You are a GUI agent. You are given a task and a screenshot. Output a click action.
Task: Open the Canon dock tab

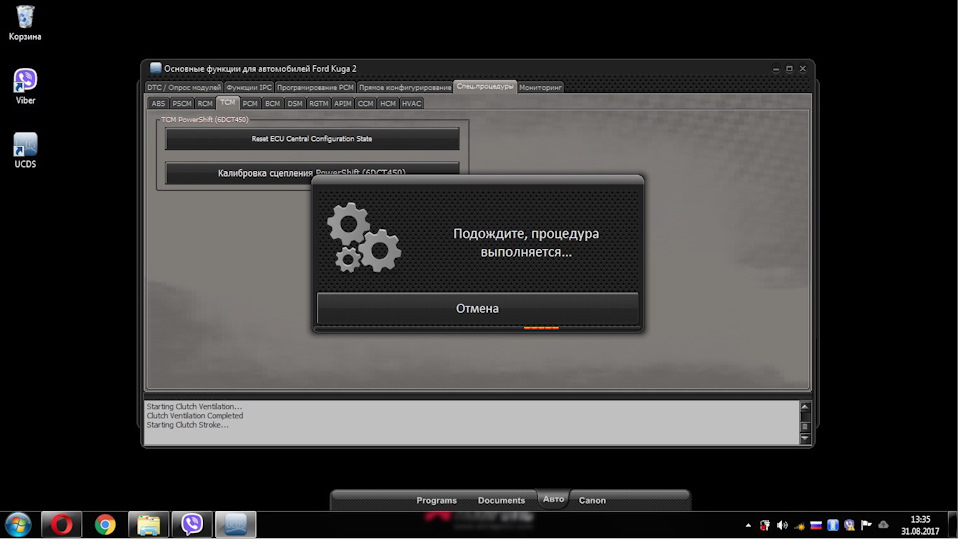(x=592, y=501)
